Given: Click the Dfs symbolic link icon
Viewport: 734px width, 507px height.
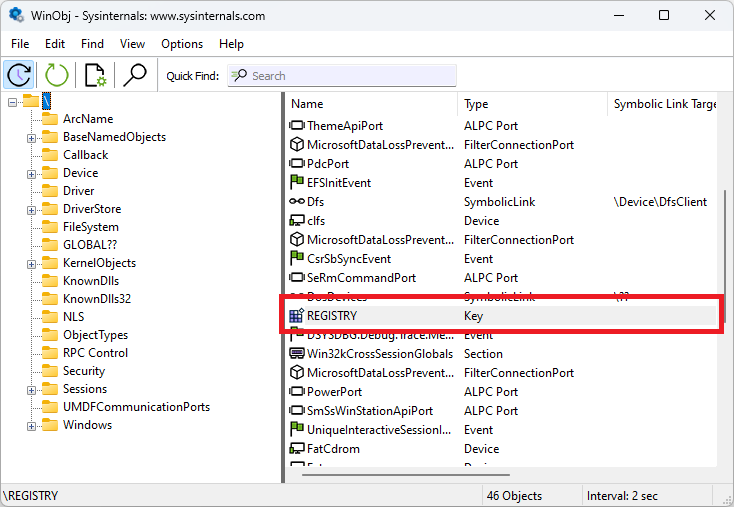Looking at the screenshot, I should [296, 202].
